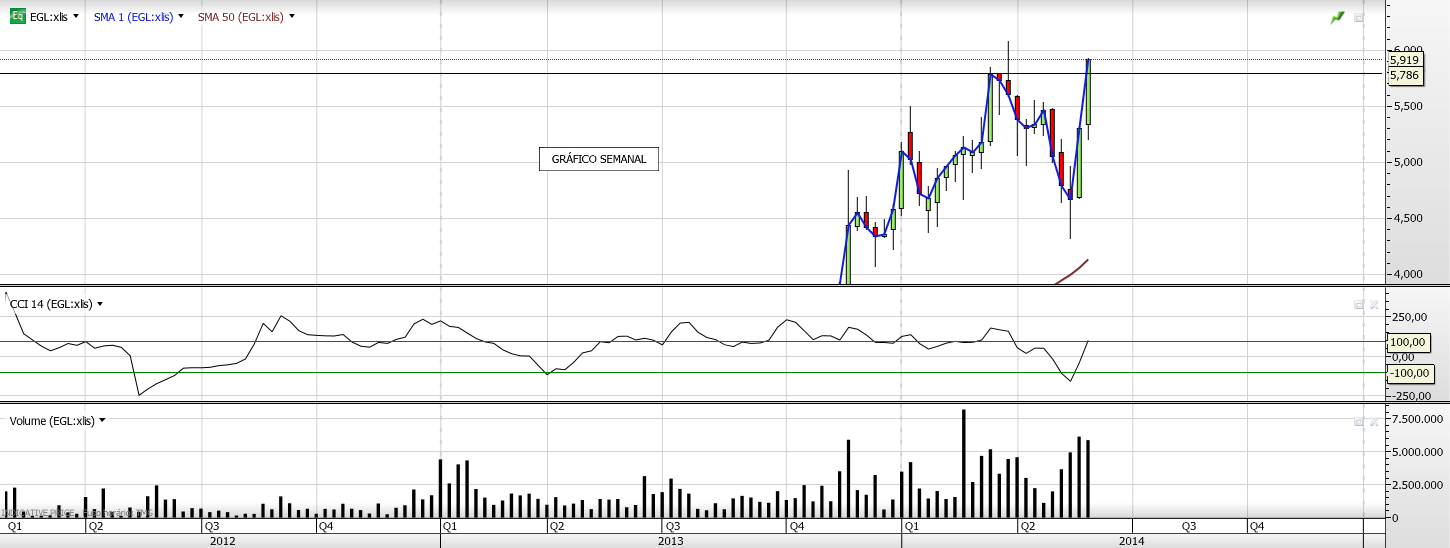Click the 2014 year label on the time axis
This screenshot has height=548, width=1450.
[1132, 540]
